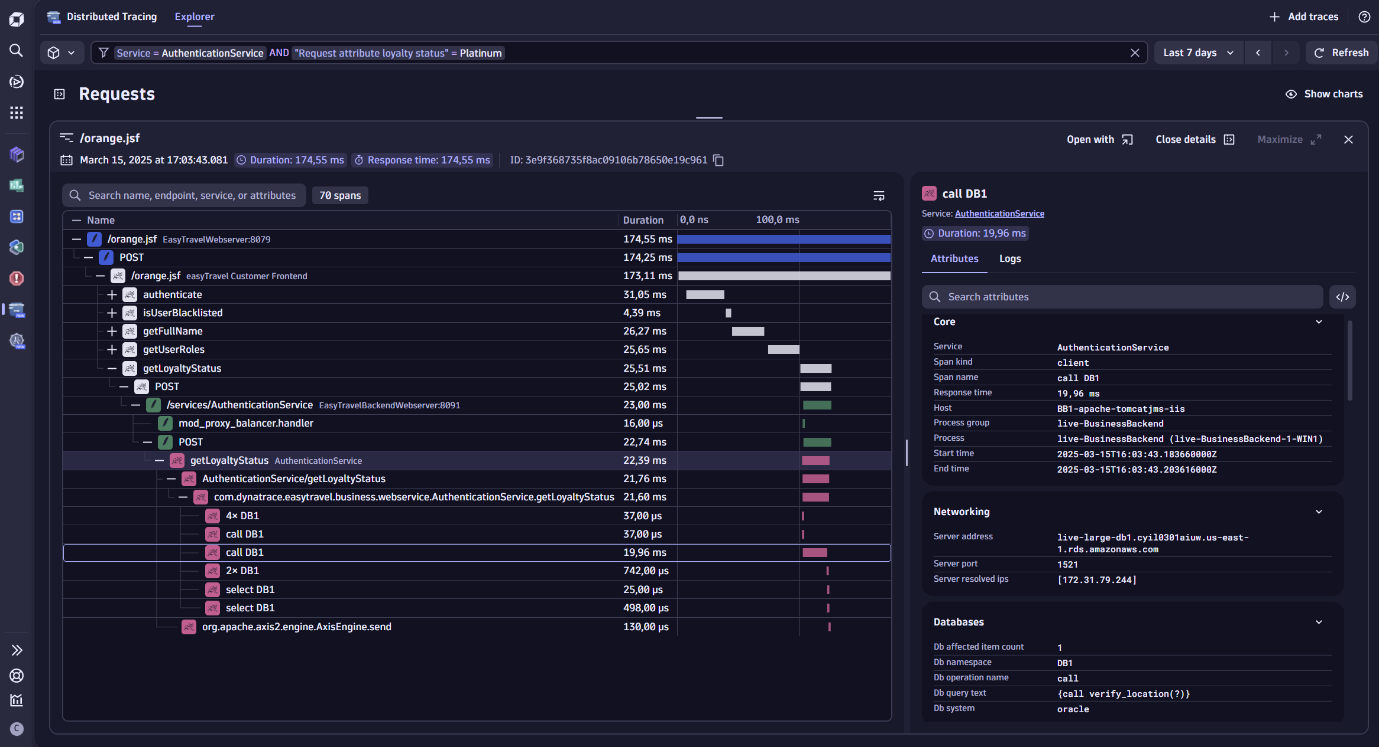
Task: Select the highlighted Distributed Tracing sidebar icon
Action: [x=16, y=310]
